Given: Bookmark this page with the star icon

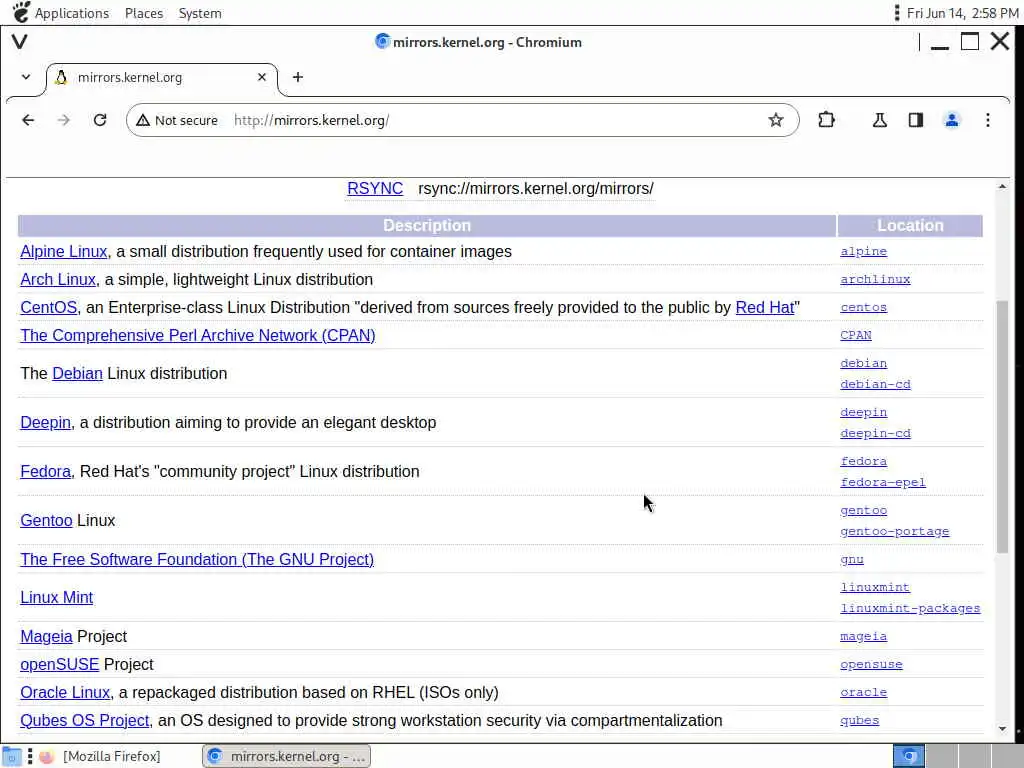Looking at the screenshot, I should pyautogui.click(x=775, y=120).
